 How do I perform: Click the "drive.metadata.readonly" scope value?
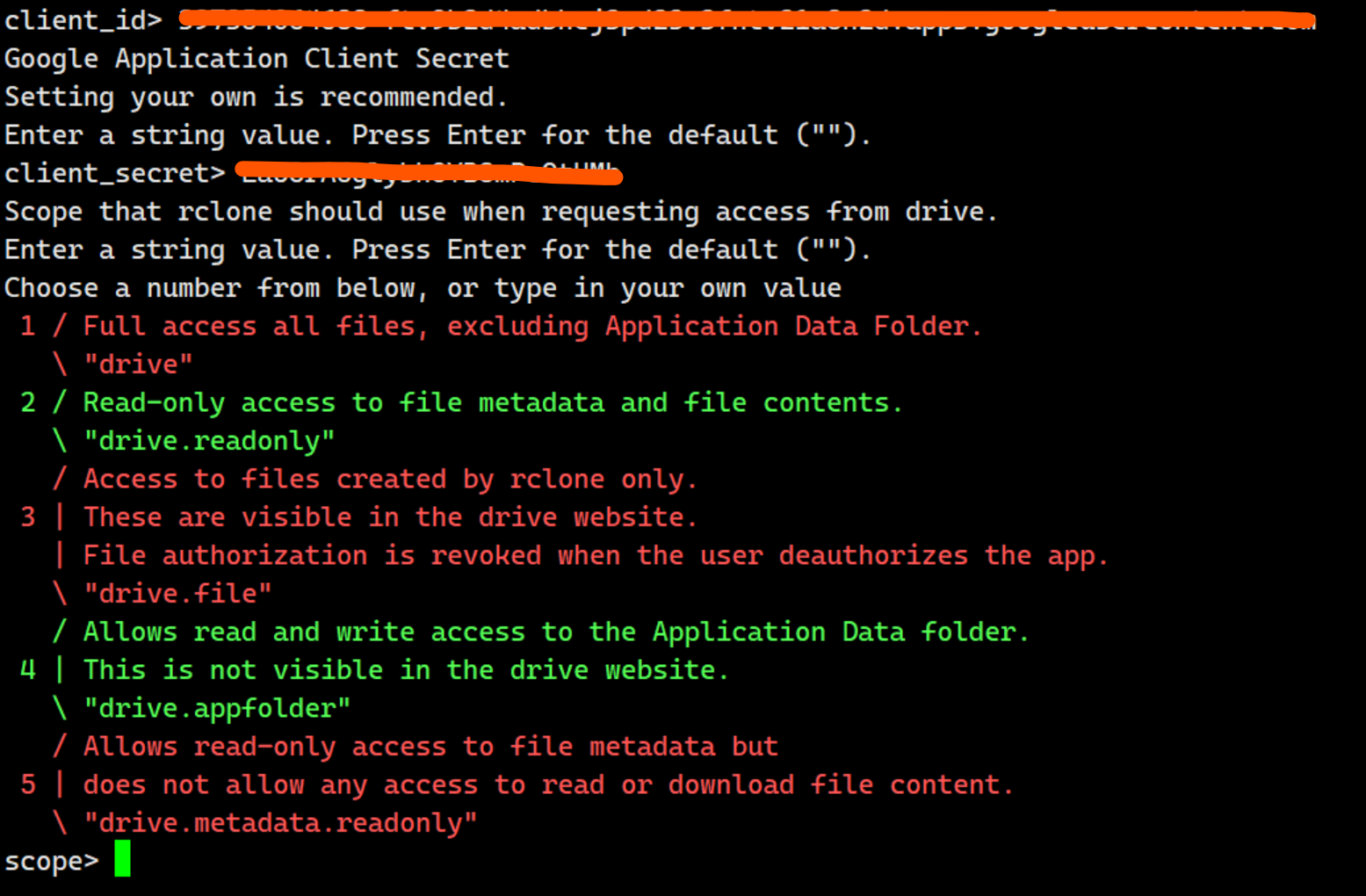[280, 823]
